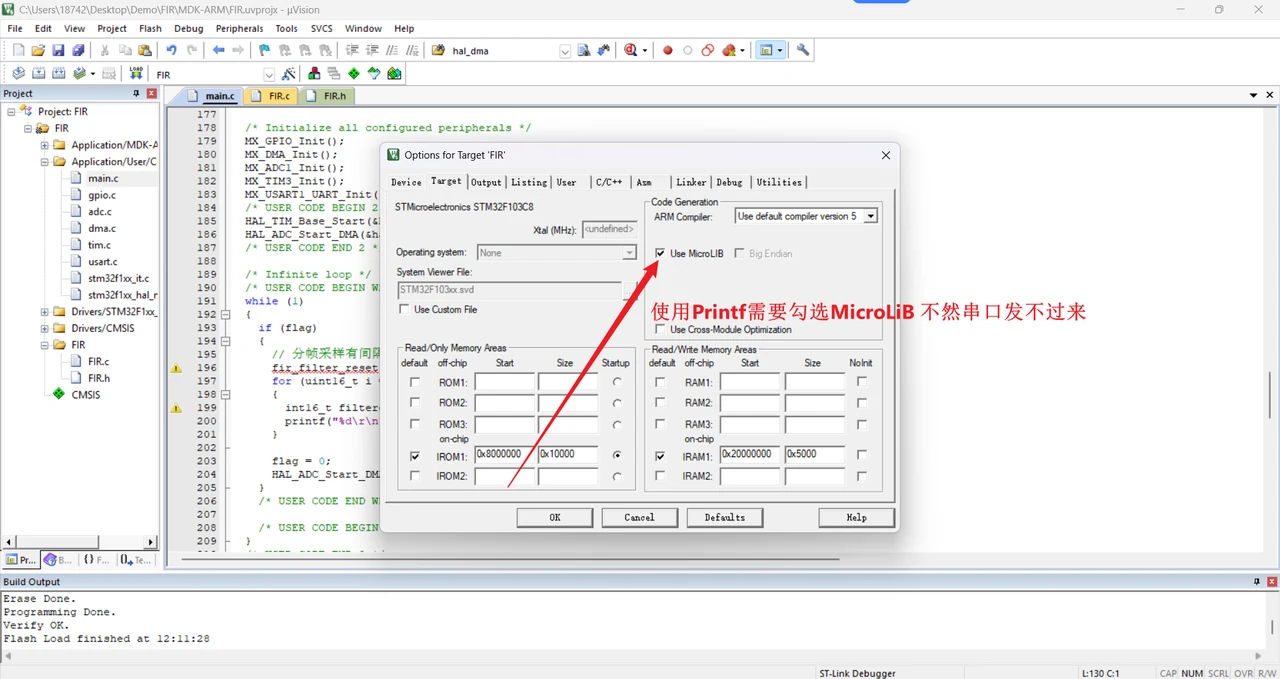Check the ROM1 default checkbox
Viewport: 1280px width, 679px height.
(415, 382)
